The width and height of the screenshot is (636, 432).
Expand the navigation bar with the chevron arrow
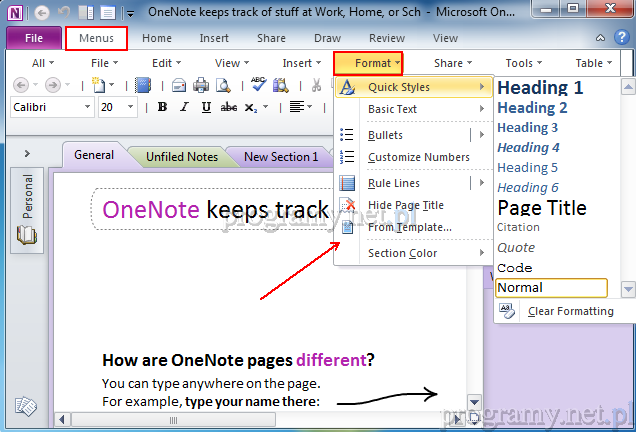coord(27,154)
